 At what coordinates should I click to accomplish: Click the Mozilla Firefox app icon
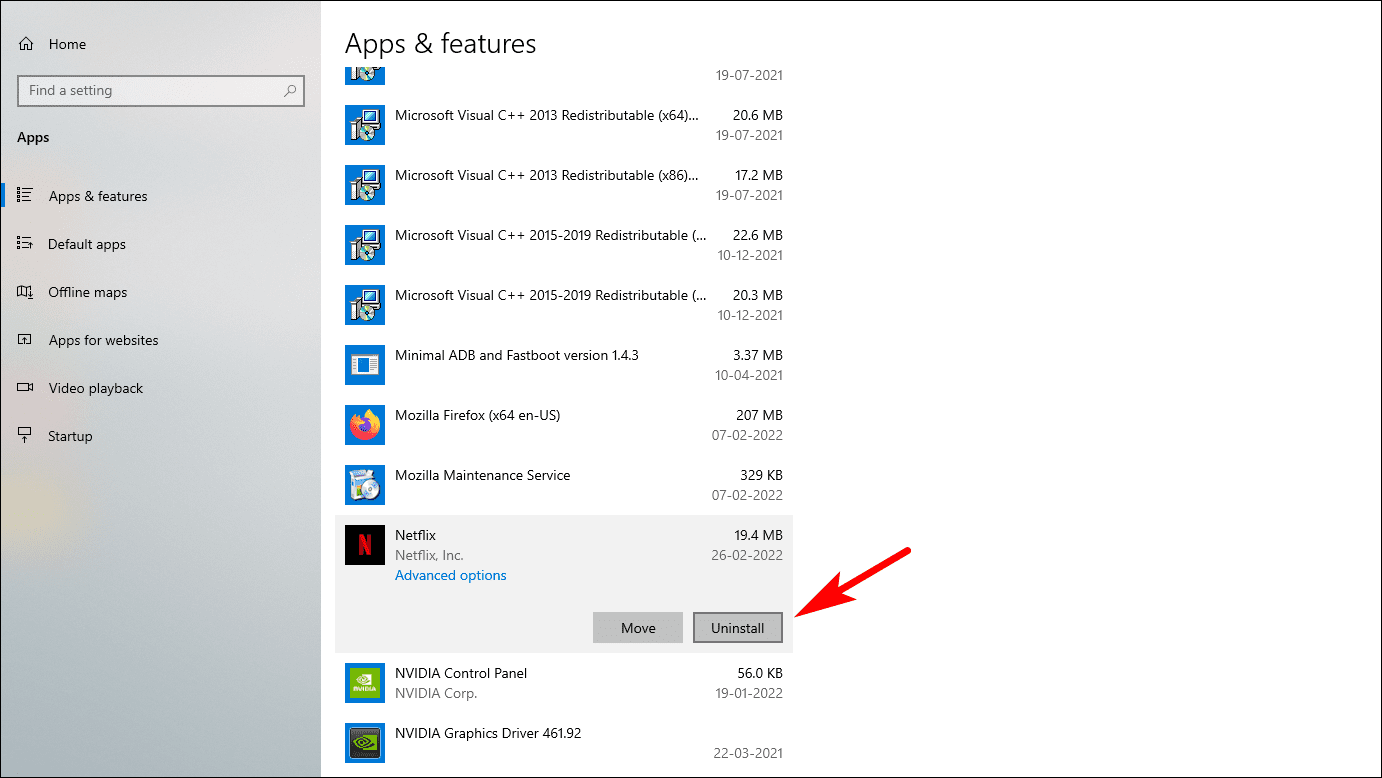click(x=365, y=425)
